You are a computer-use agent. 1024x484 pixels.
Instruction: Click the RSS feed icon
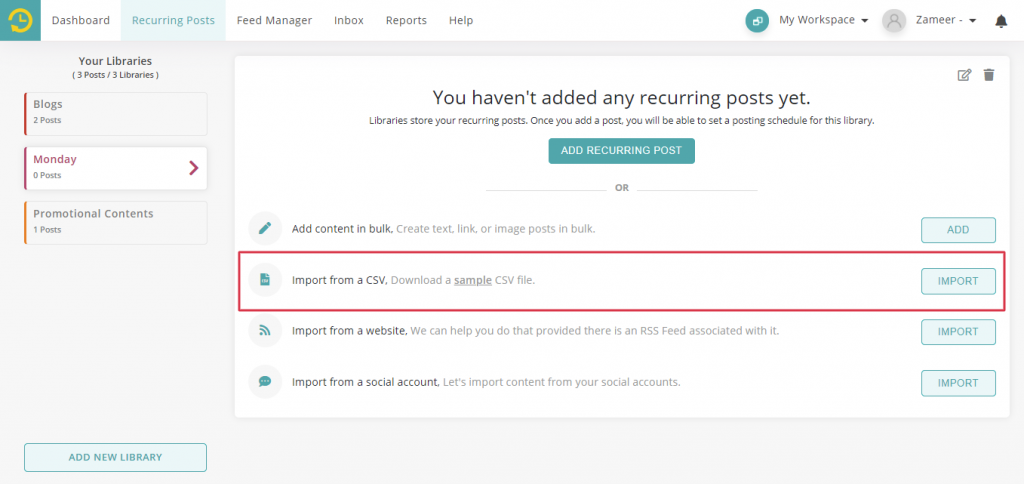tap(265, 331)
